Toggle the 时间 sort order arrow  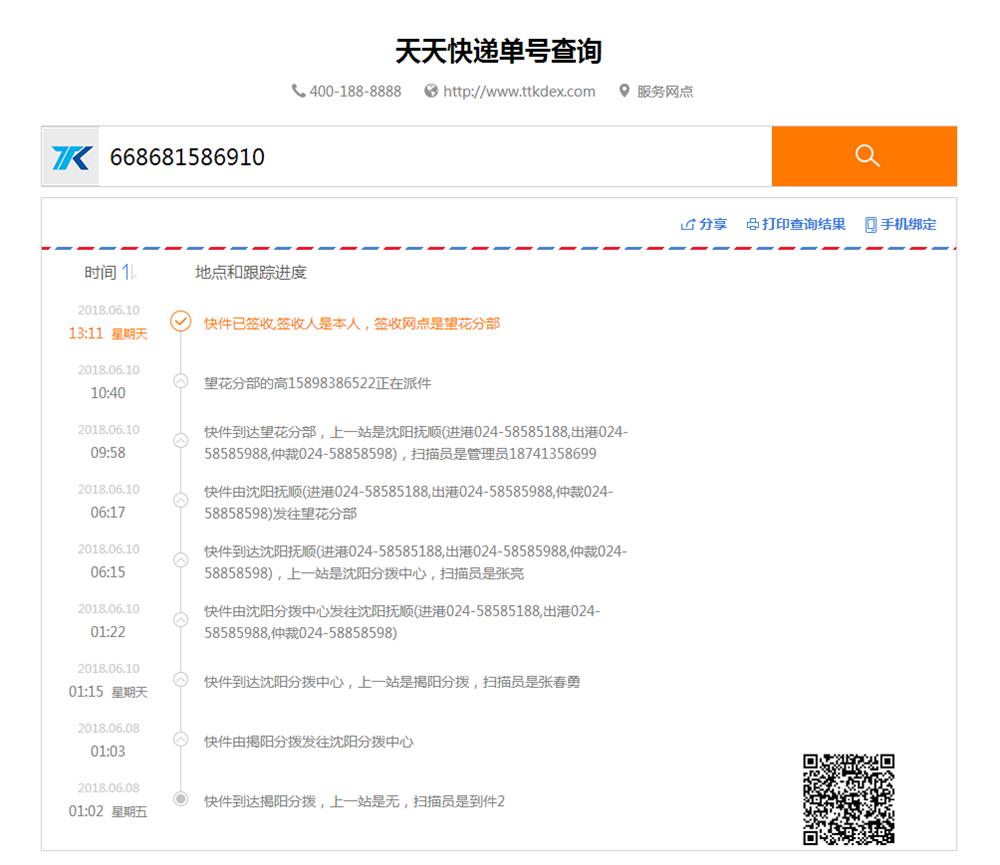128,272
